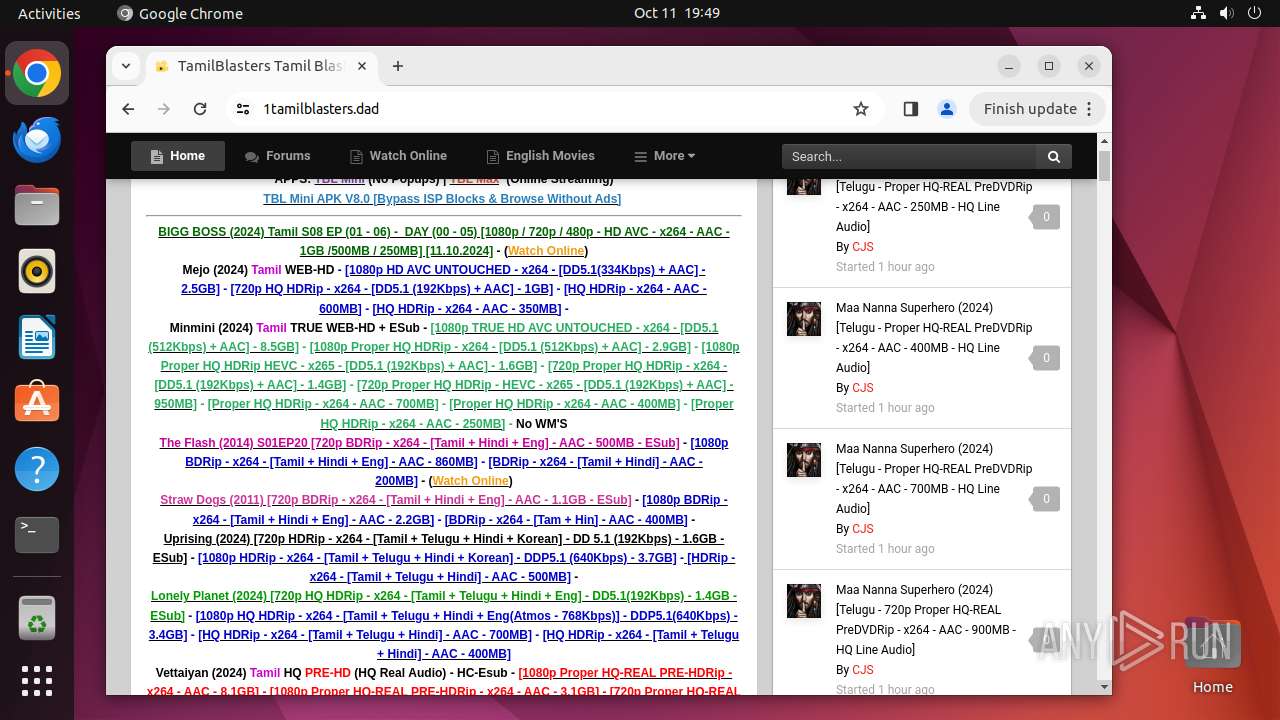Image resolution: width=1280 pixels, height=720 pixels.
Task: Open the clock and calendar menu
Action: [677, 13]
